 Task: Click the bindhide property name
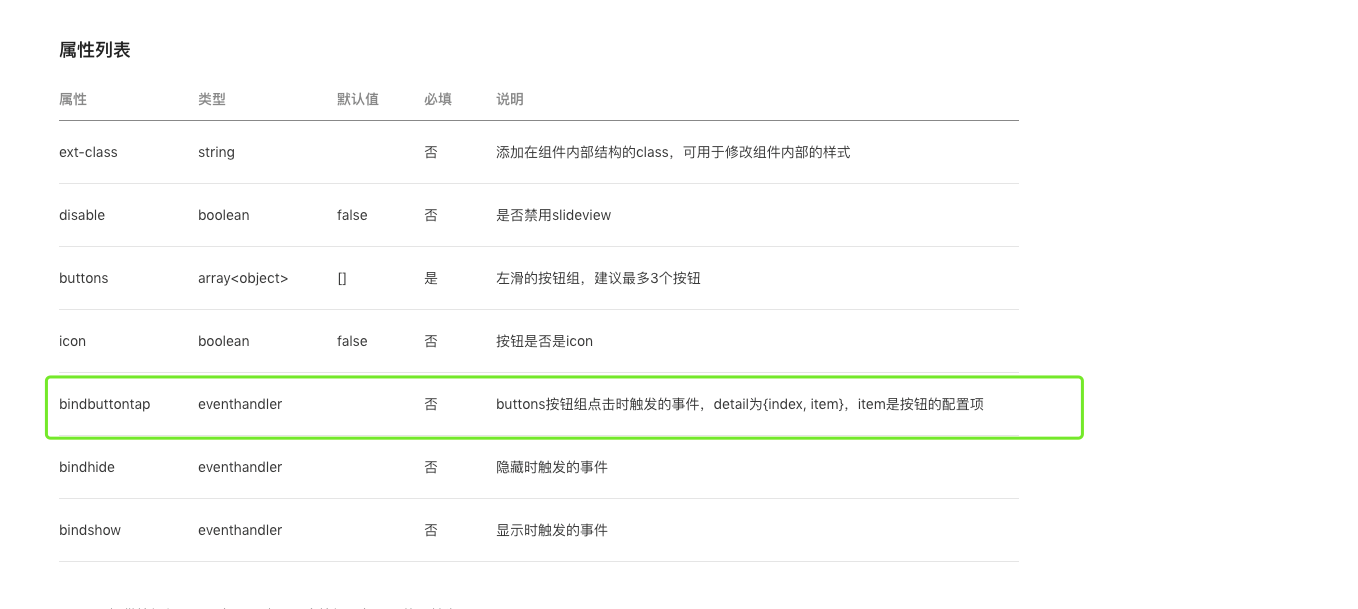[87, 467]
